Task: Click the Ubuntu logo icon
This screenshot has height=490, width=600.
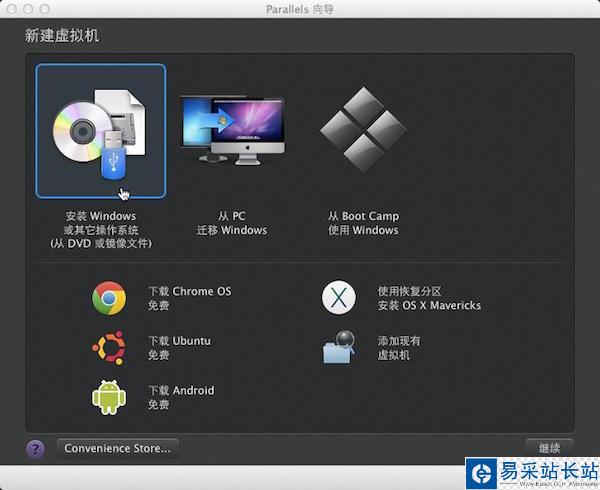Action: (x=109, y=347)
